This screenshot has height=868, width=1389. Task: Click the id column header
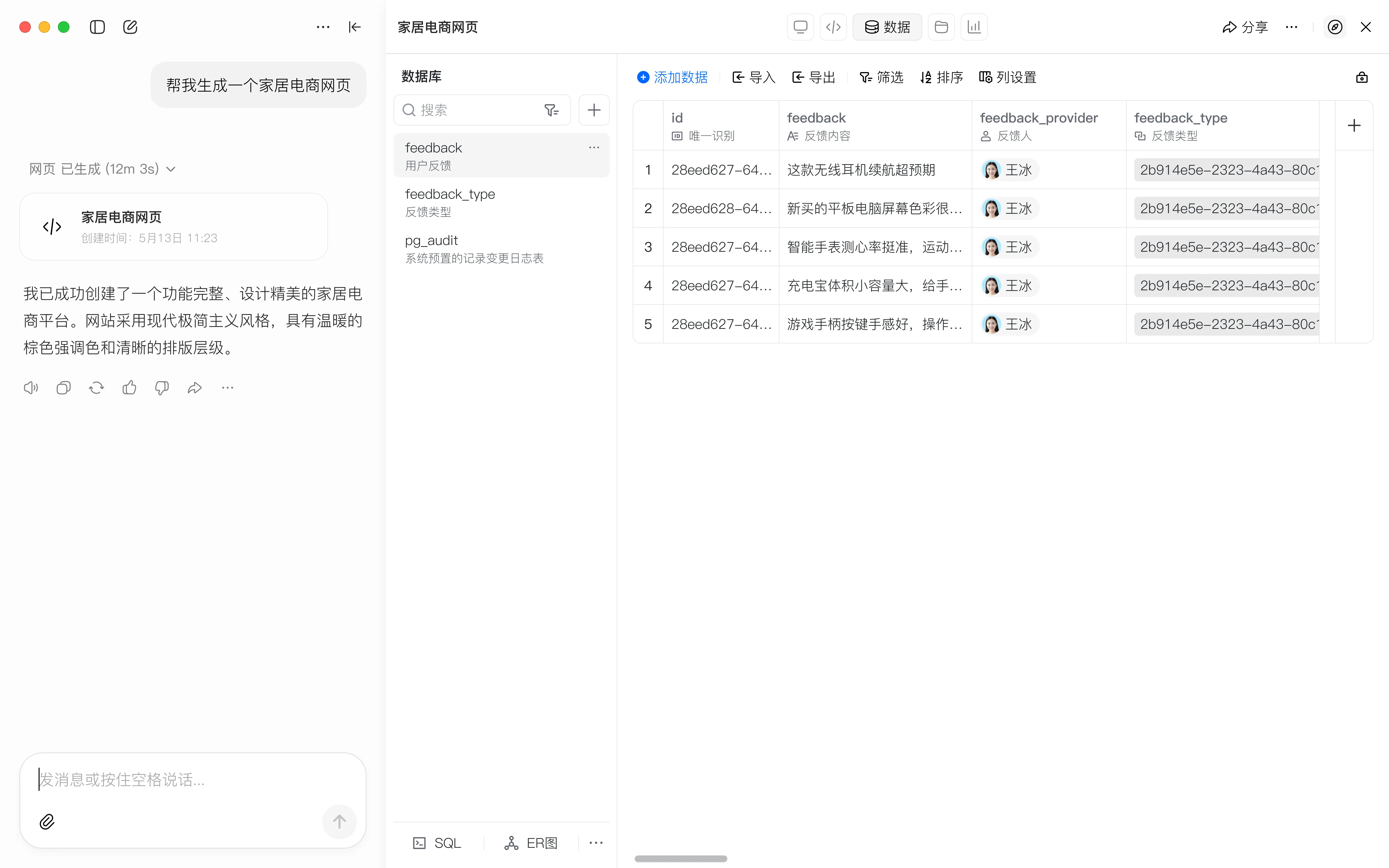pos(721,126)
